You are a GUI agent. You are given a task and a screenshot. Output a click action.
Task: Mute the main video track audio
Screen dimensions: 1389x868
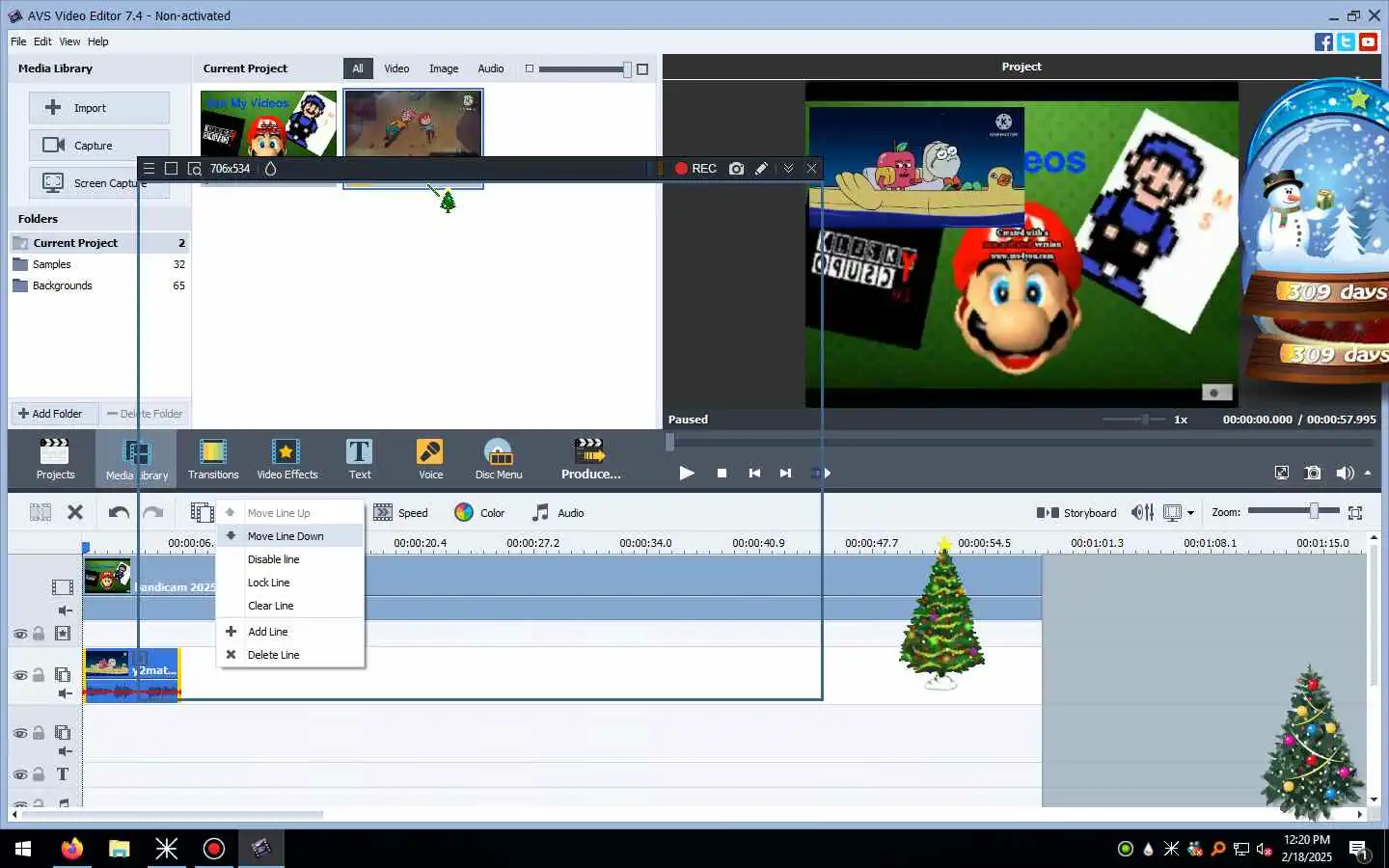[65, 610]
